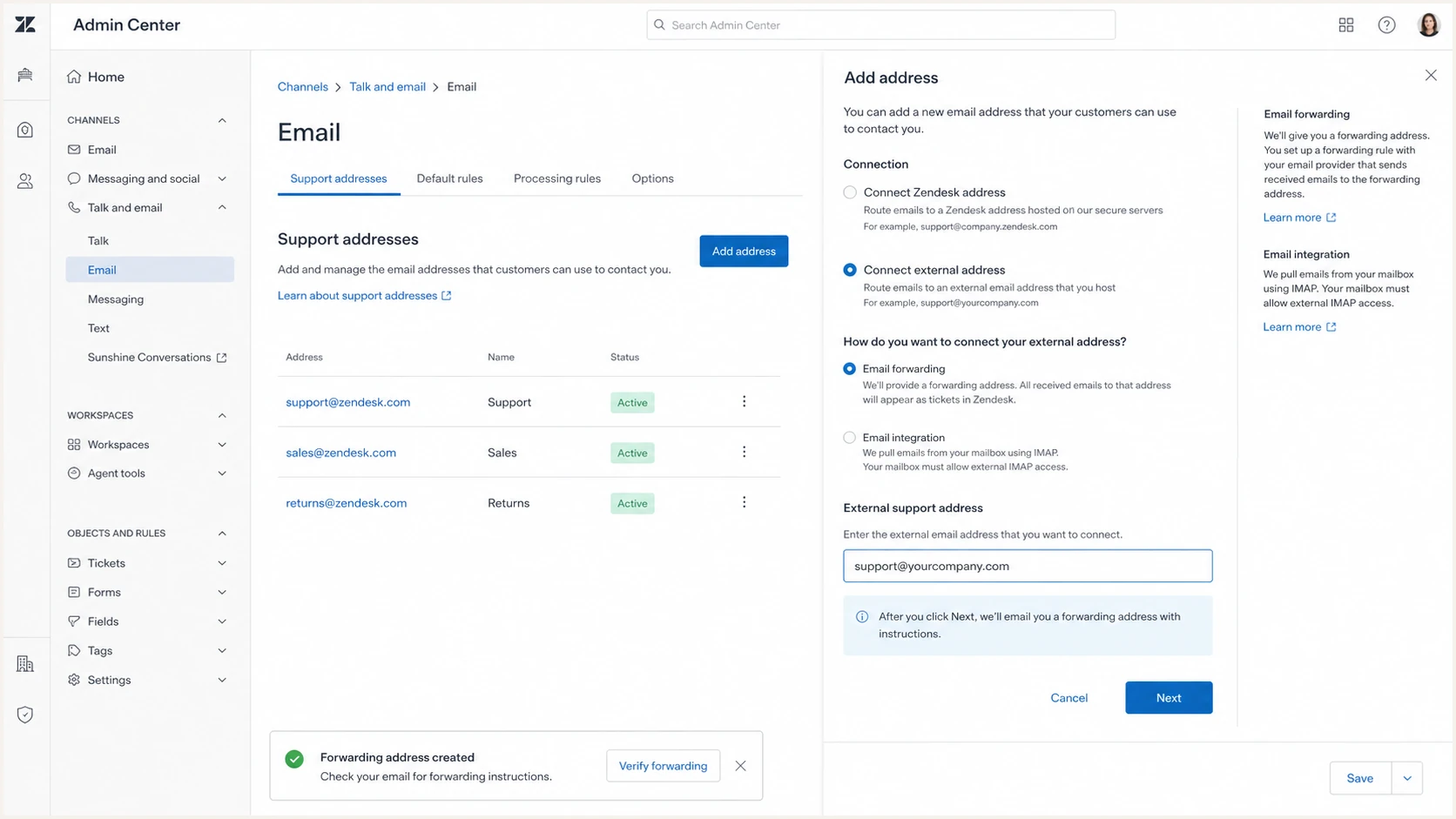This screenshot has width=1456, height=819.
Task: Select Connect external address radio button
Action: tap(850, 270)
